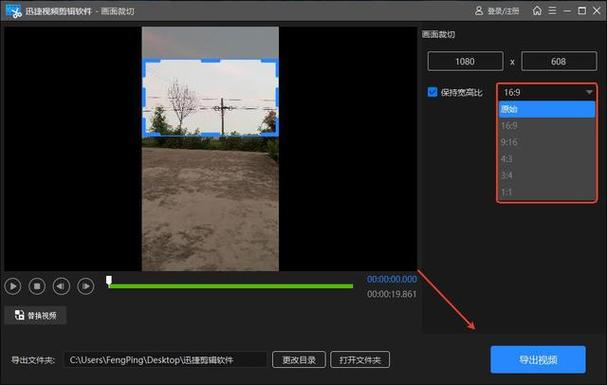The image size is (607, 385).
Task: Minimize the application window
Action: (567, 11)
